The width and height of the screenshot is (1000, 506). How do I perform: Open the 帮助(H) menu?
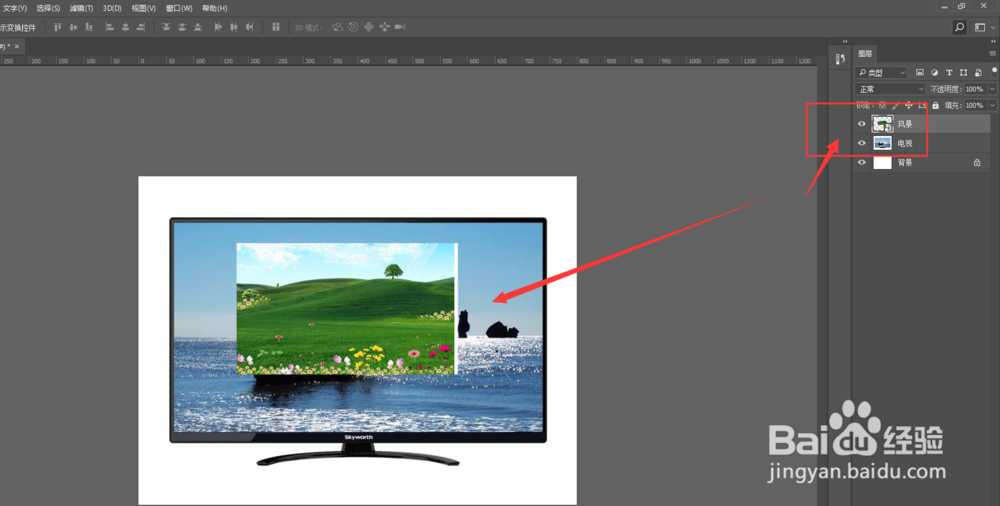pos(214,8)
